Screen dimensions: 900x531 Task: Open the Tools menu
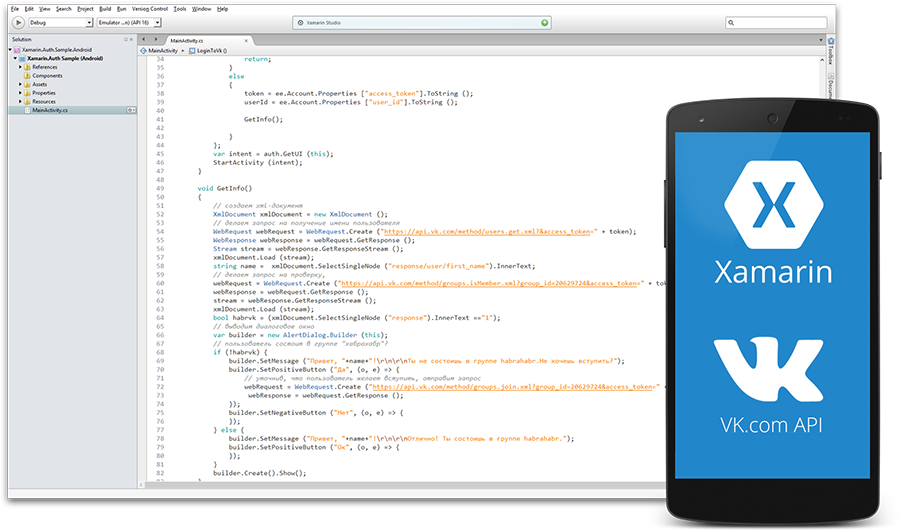point(180,9)
